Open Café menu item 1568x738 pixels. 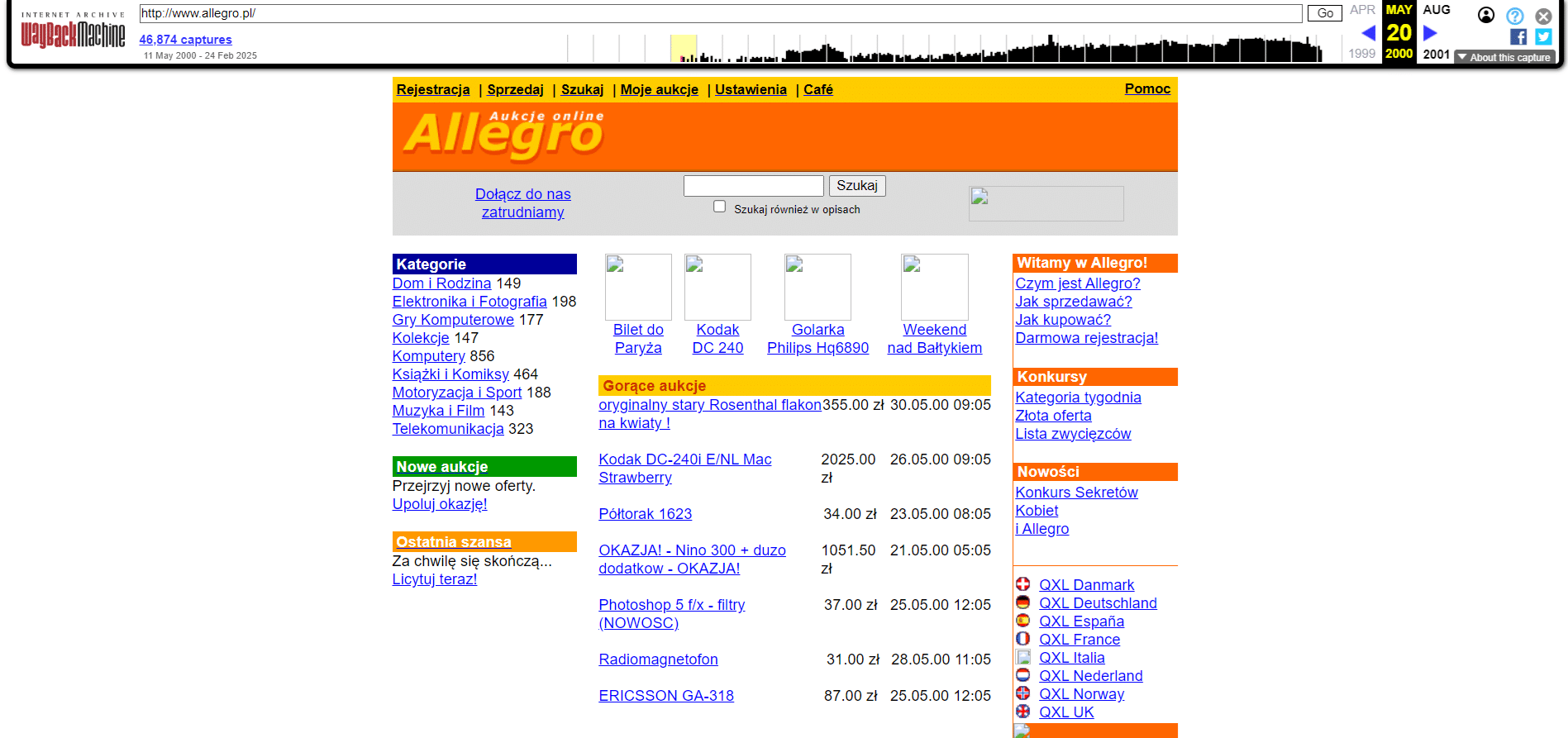[818, 89]
